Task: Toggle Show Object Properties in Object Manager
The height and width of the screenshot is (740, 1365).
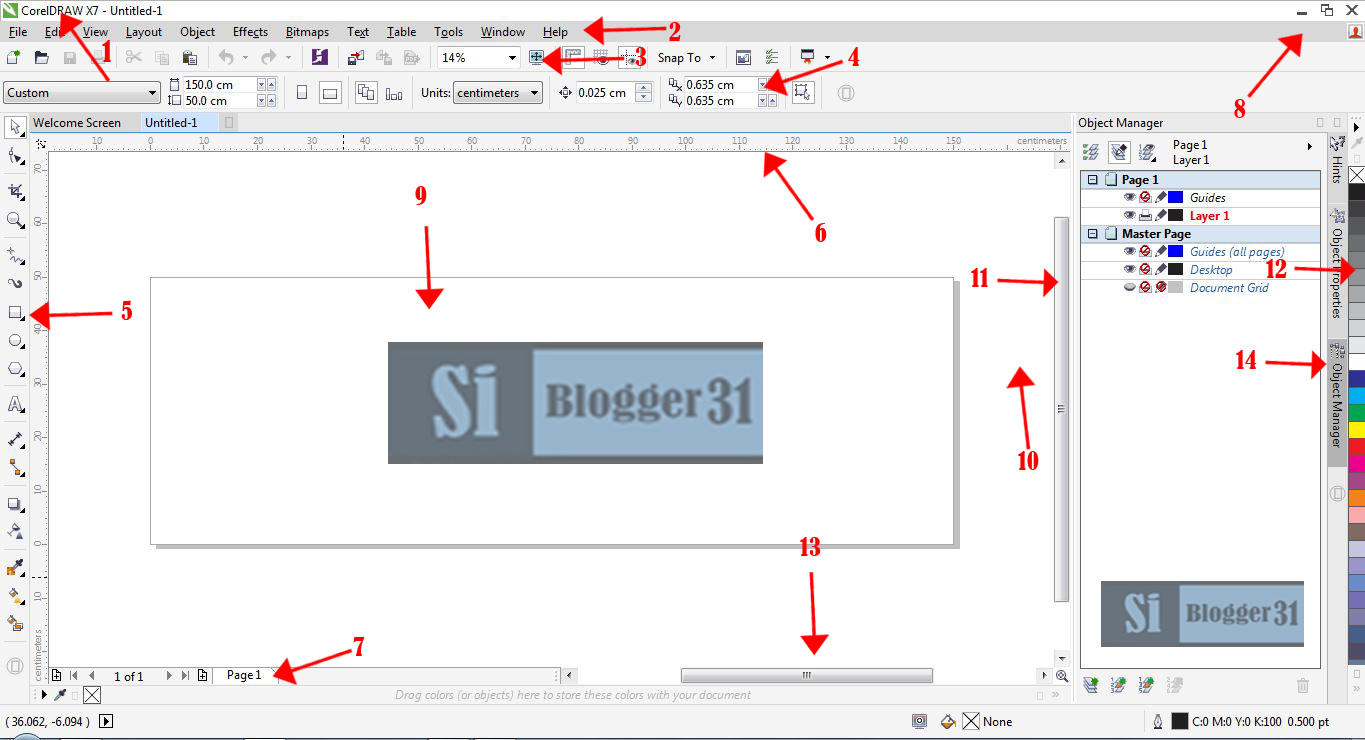Action: [x=1092, y=152]
